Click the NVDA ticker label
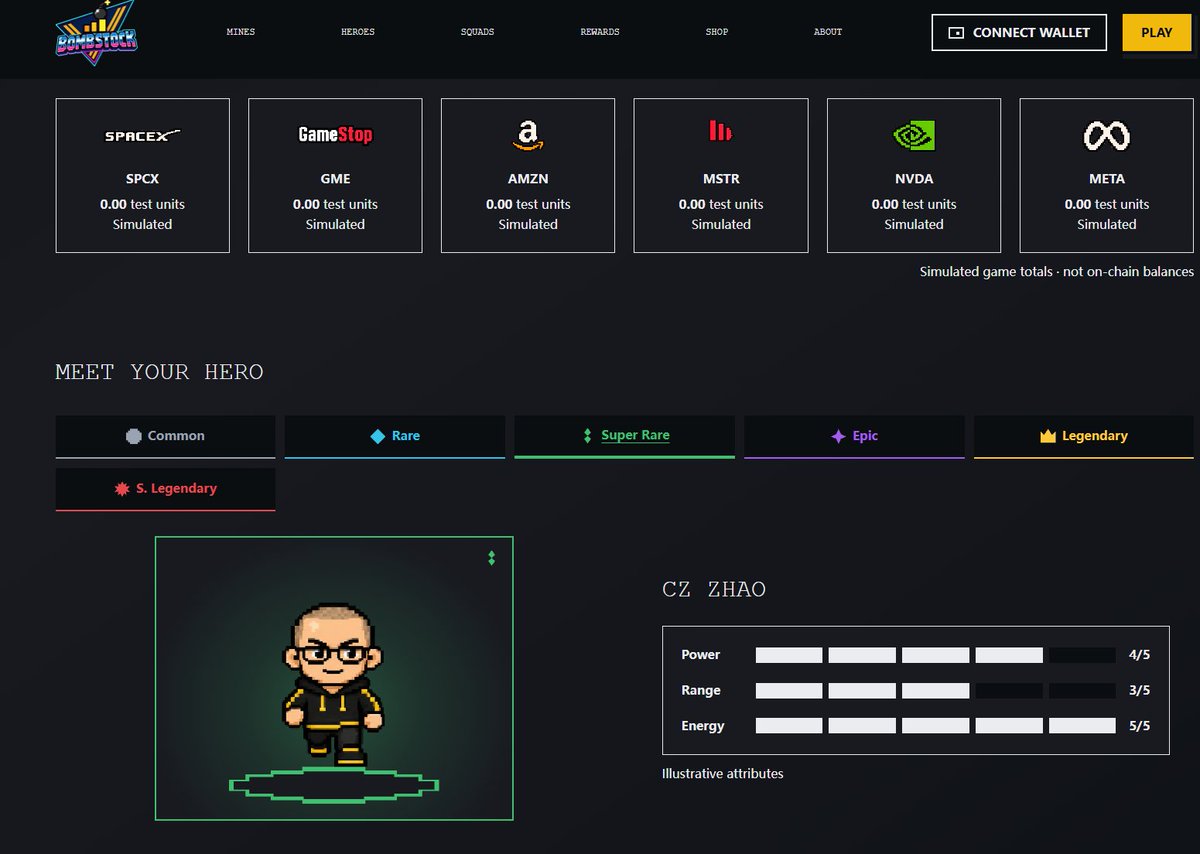This screenshot has width=1200, height=854. point(914,179)
